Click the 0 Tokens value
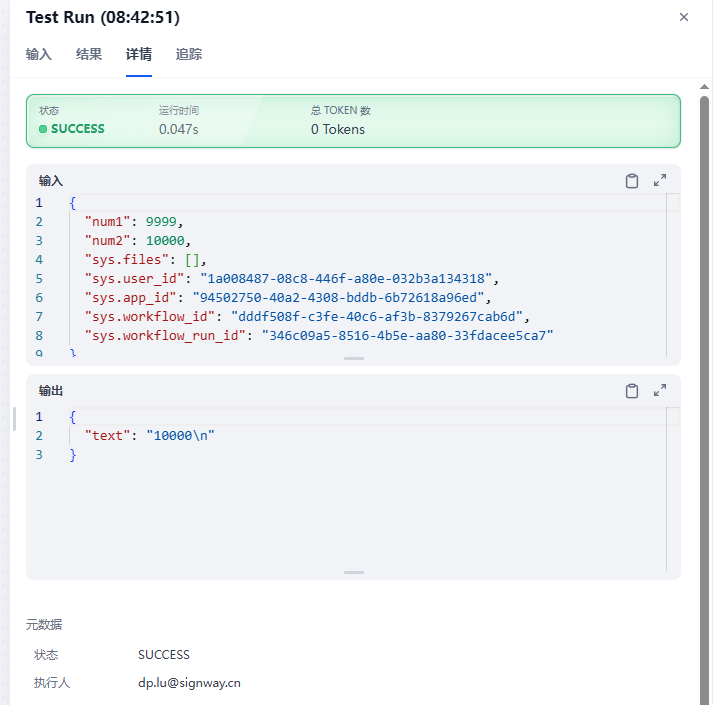The width and height of the screenshot is (713, 705). [338, 130]
